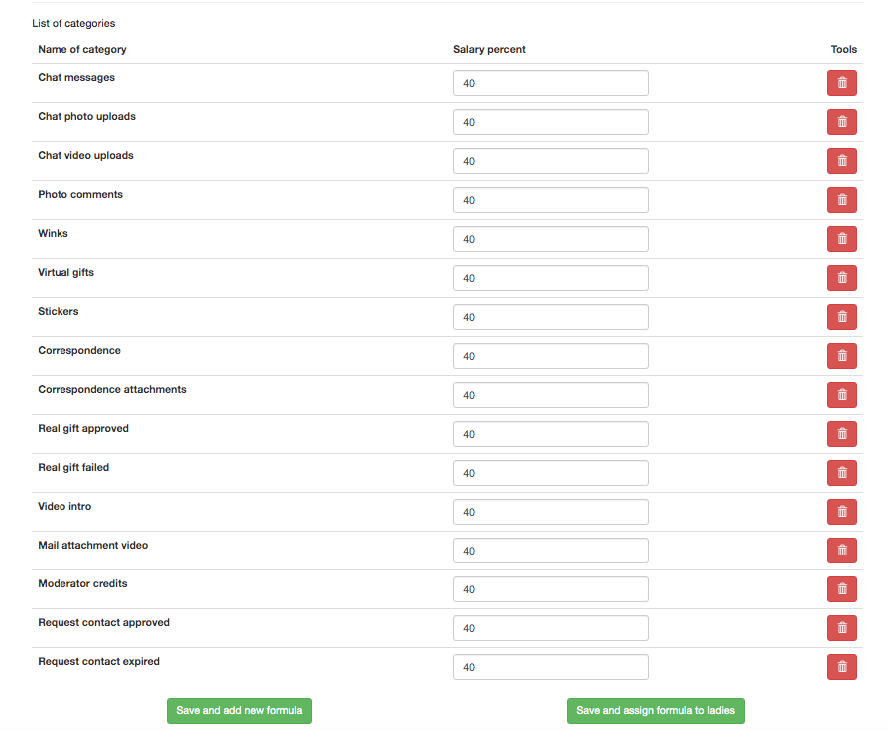Focus the Correspondence salary percent field
This screenshot has height=731, width=888.
coord(550,356)
